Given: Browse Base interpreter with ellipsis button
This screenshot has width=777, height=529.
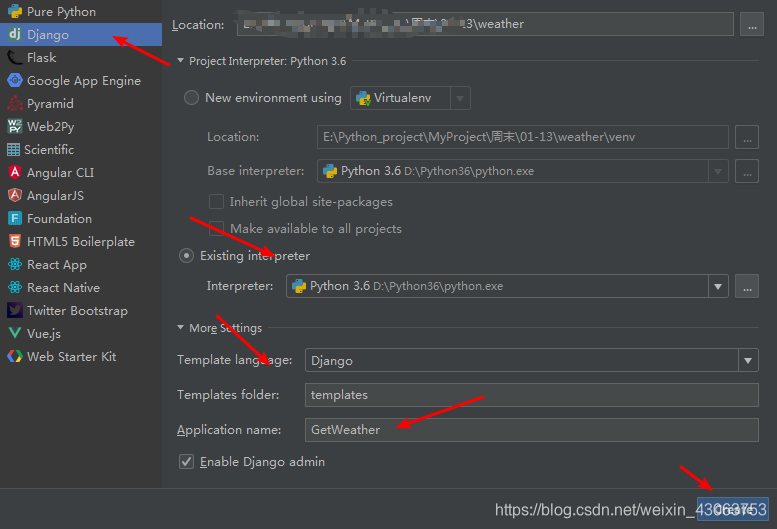Looking at the screenshot, I should [747, 171].
